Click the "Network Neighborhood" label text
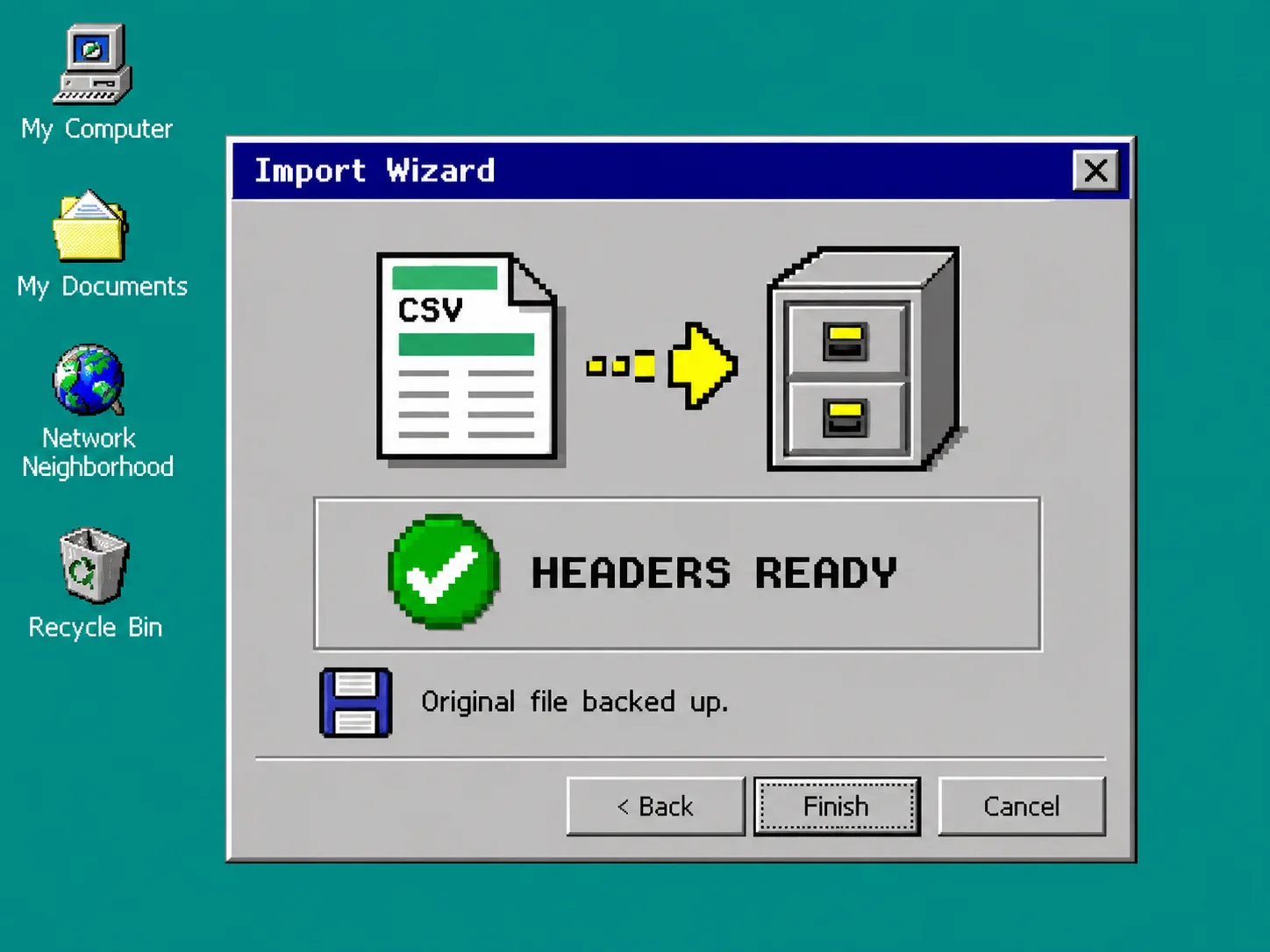This screenshot has height=952, width=1270. tap(97, 452)
